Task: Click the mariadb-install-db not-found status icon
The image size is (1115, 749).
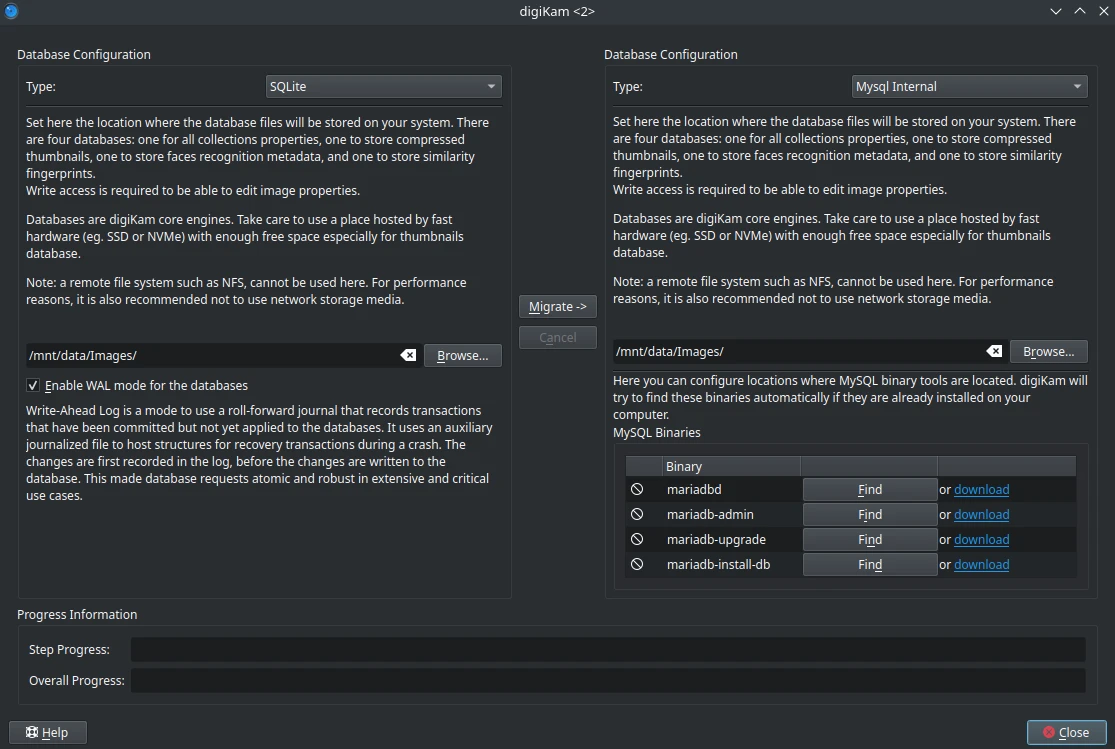Action: 637,565
